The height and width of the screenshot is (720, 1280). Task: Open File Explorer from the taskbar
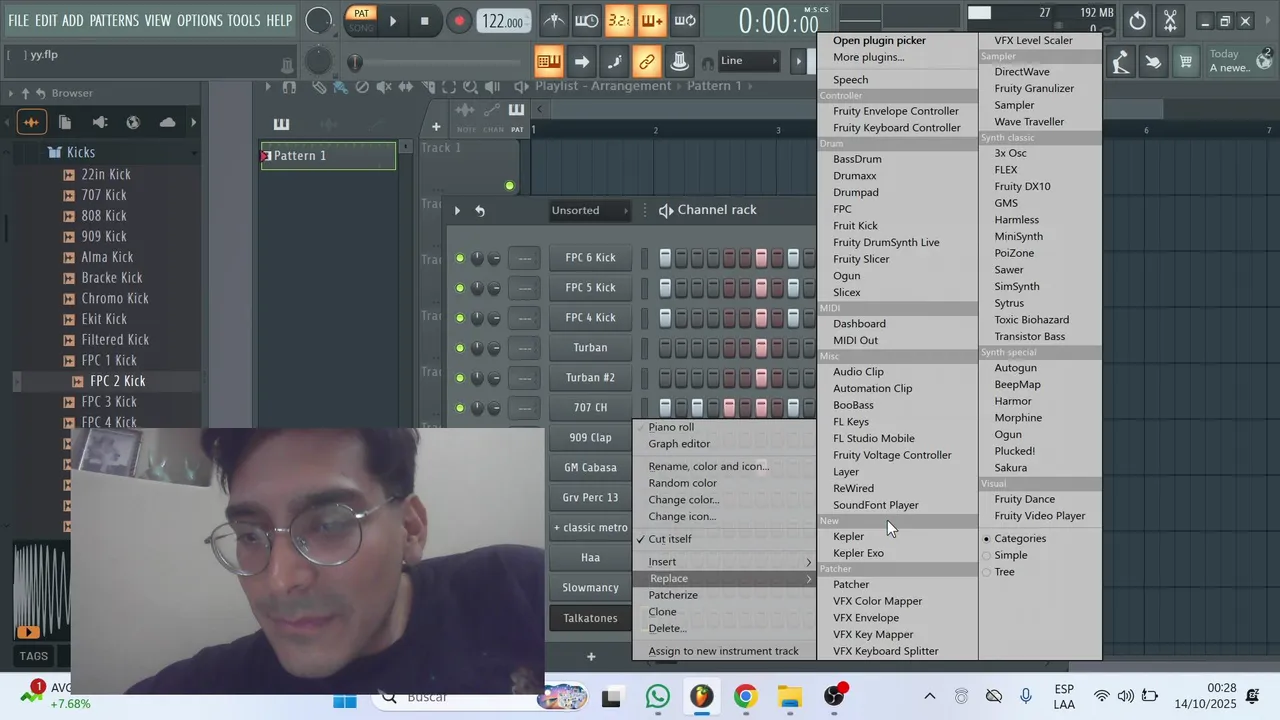click(790, 697)
